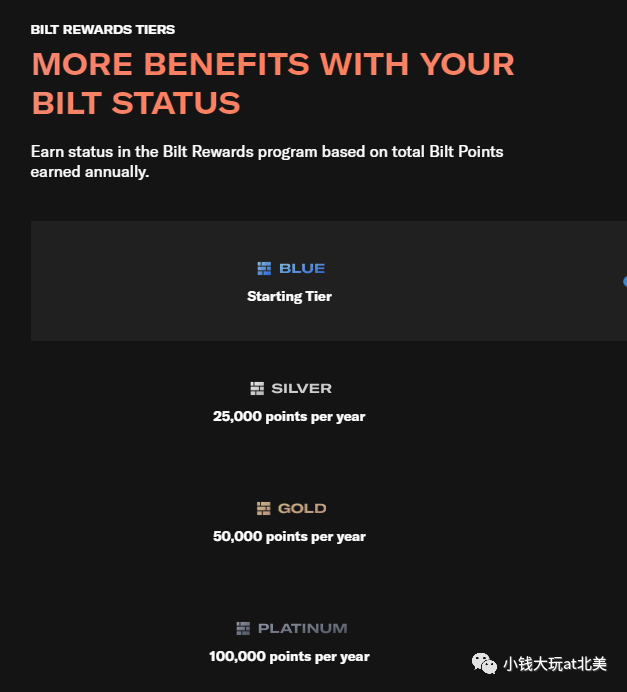Click the WeChat logo in the watermark
The image size is (627, 692).
click(x=484, y=664)
